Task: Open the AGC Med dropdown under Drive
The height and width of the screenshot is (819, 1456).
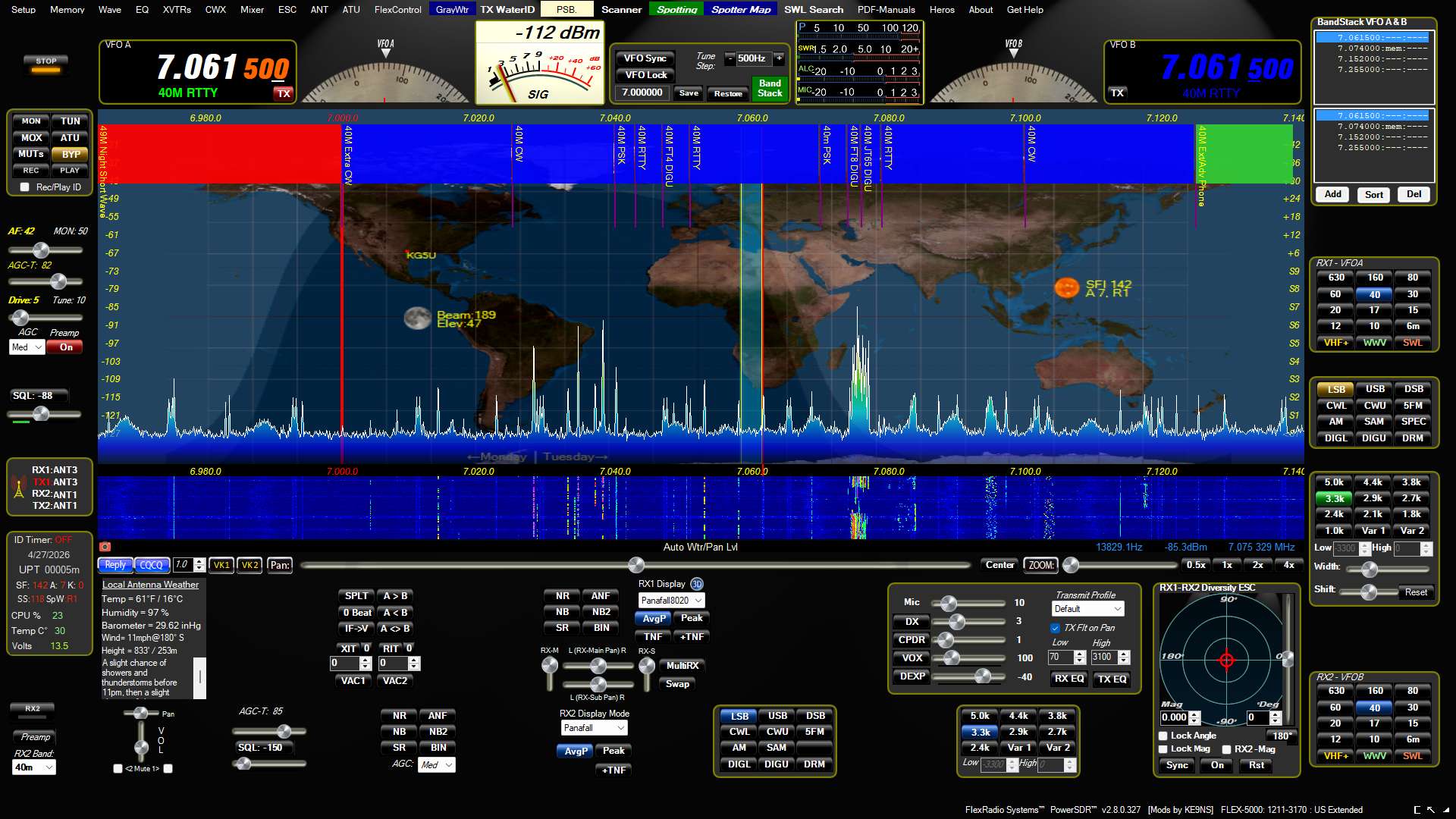Action: (x=27, y=347)
